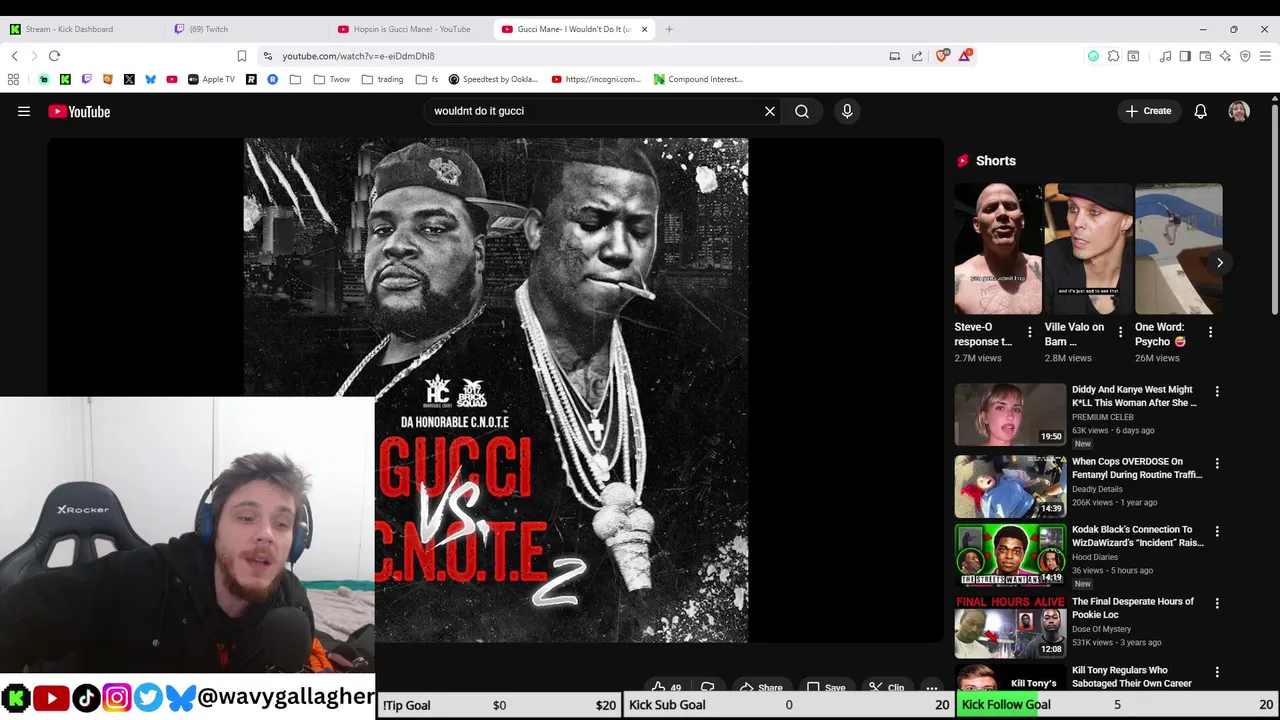Open the 'Twow' bookmarks folder
Screen dimensions: 1280x720
click(332, 79)
